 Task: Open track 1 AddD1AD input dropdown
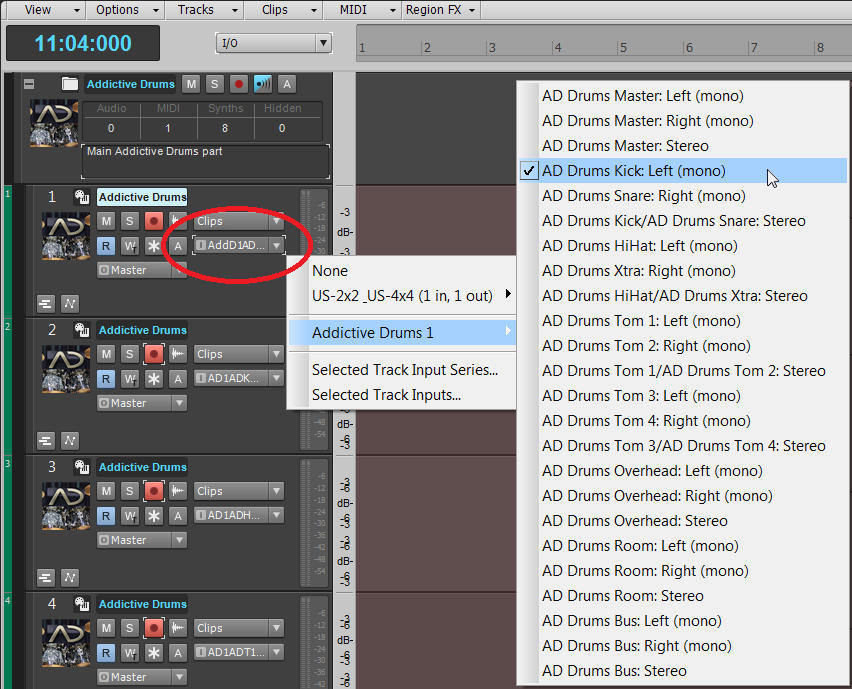tap(239, 246)
